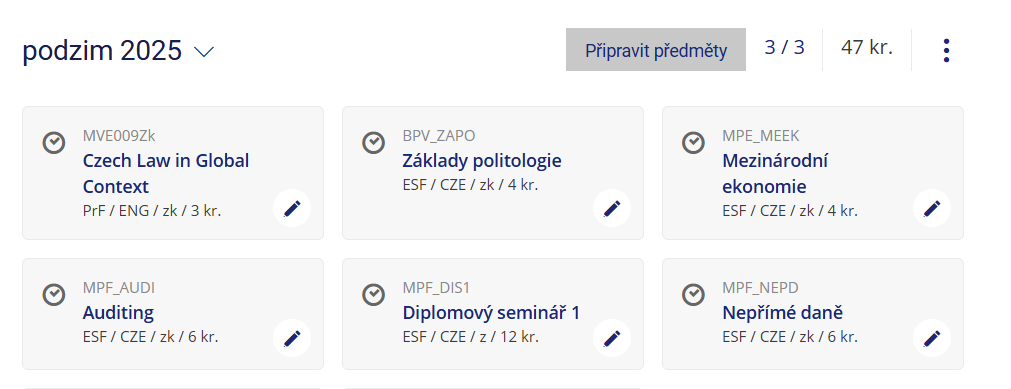Edit the Mezinárodní ekonomie course entry
Screen dimensions: 1011x389
coord(932,208)
